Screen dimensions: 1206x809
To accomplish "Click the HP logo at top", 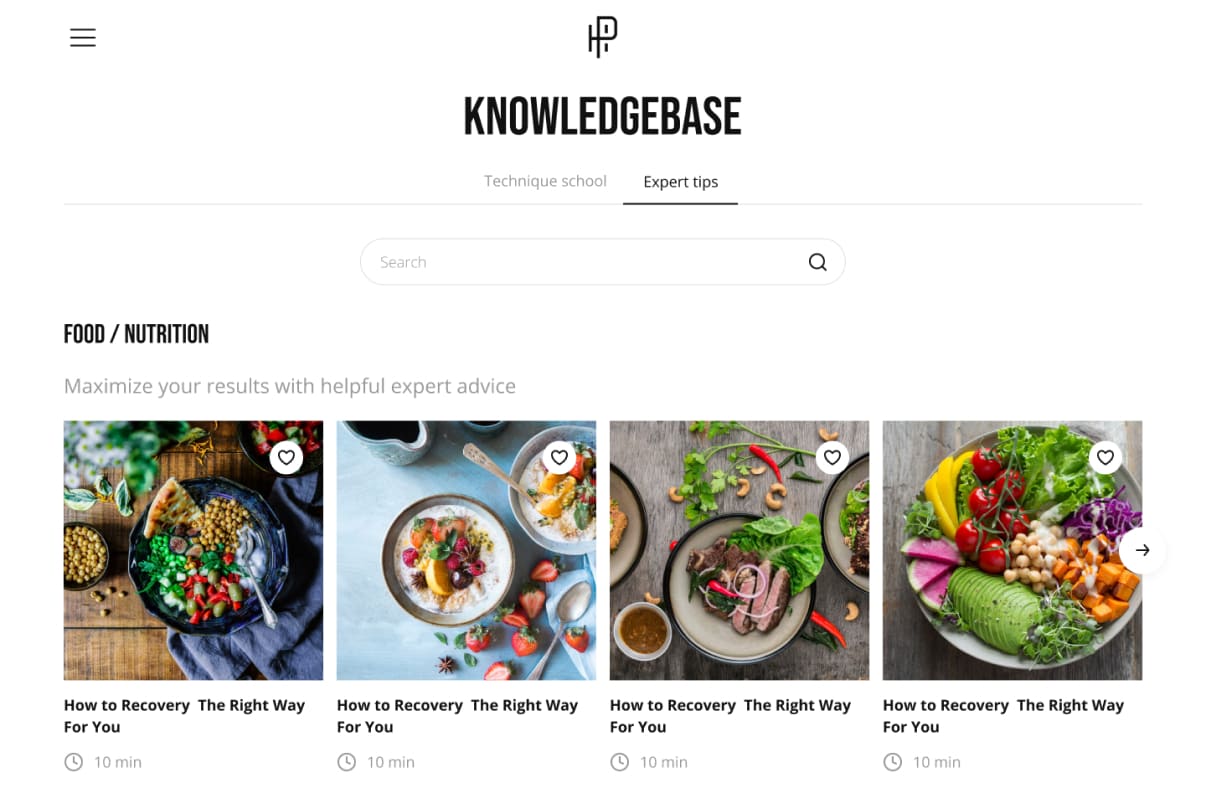I will [602, 38].
